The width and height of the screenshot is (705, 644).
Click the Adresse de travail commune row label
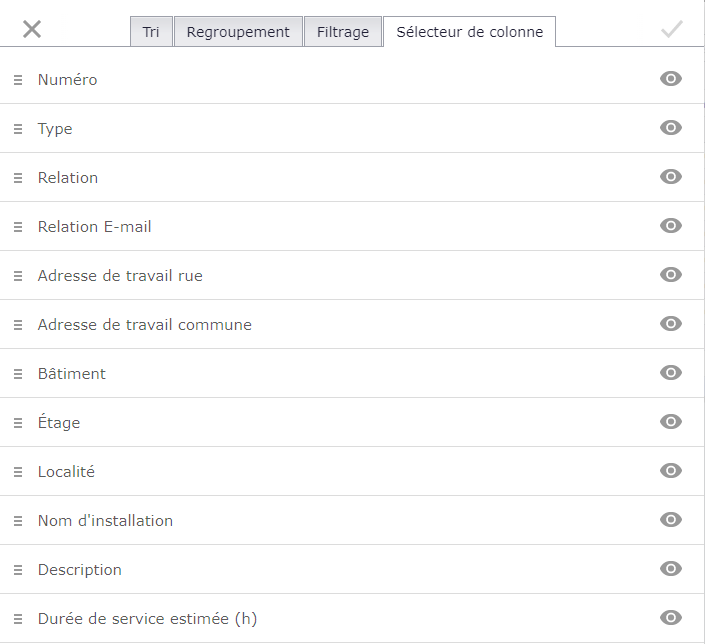[x=145, y=325]
